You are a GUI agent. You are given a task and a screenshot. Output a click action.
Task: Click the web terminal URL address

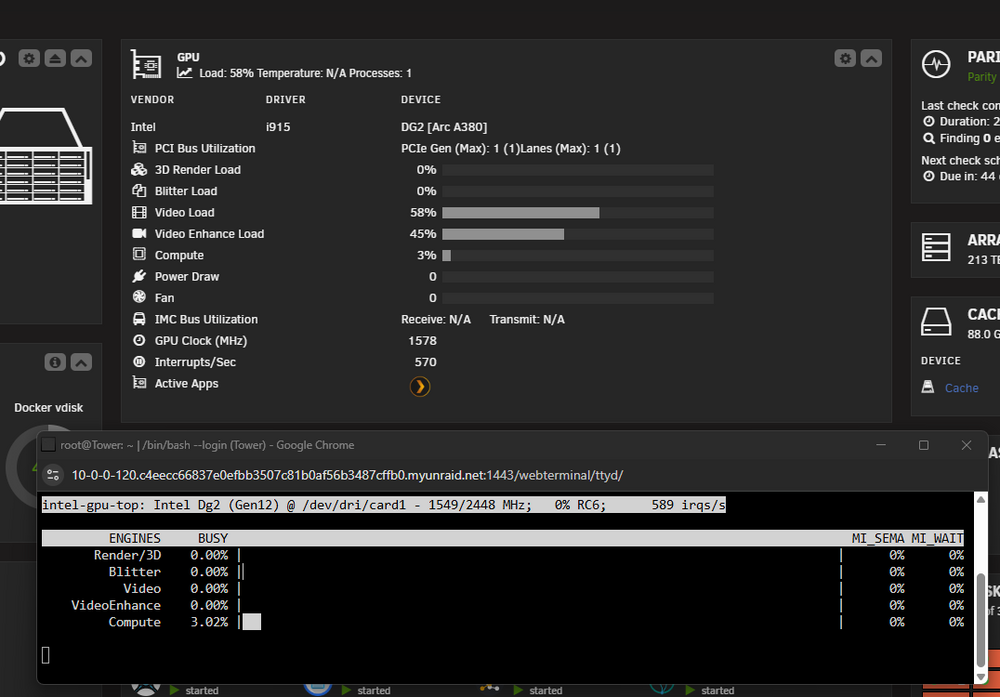pos(347,475)
